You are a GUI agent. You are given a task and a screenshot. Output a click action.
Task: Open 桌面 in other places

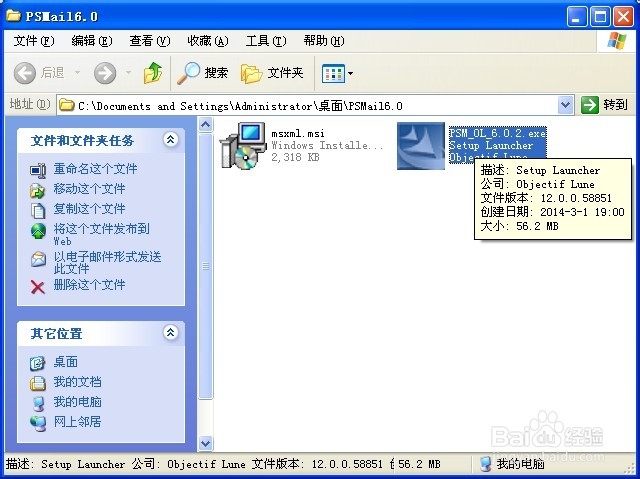65,362
